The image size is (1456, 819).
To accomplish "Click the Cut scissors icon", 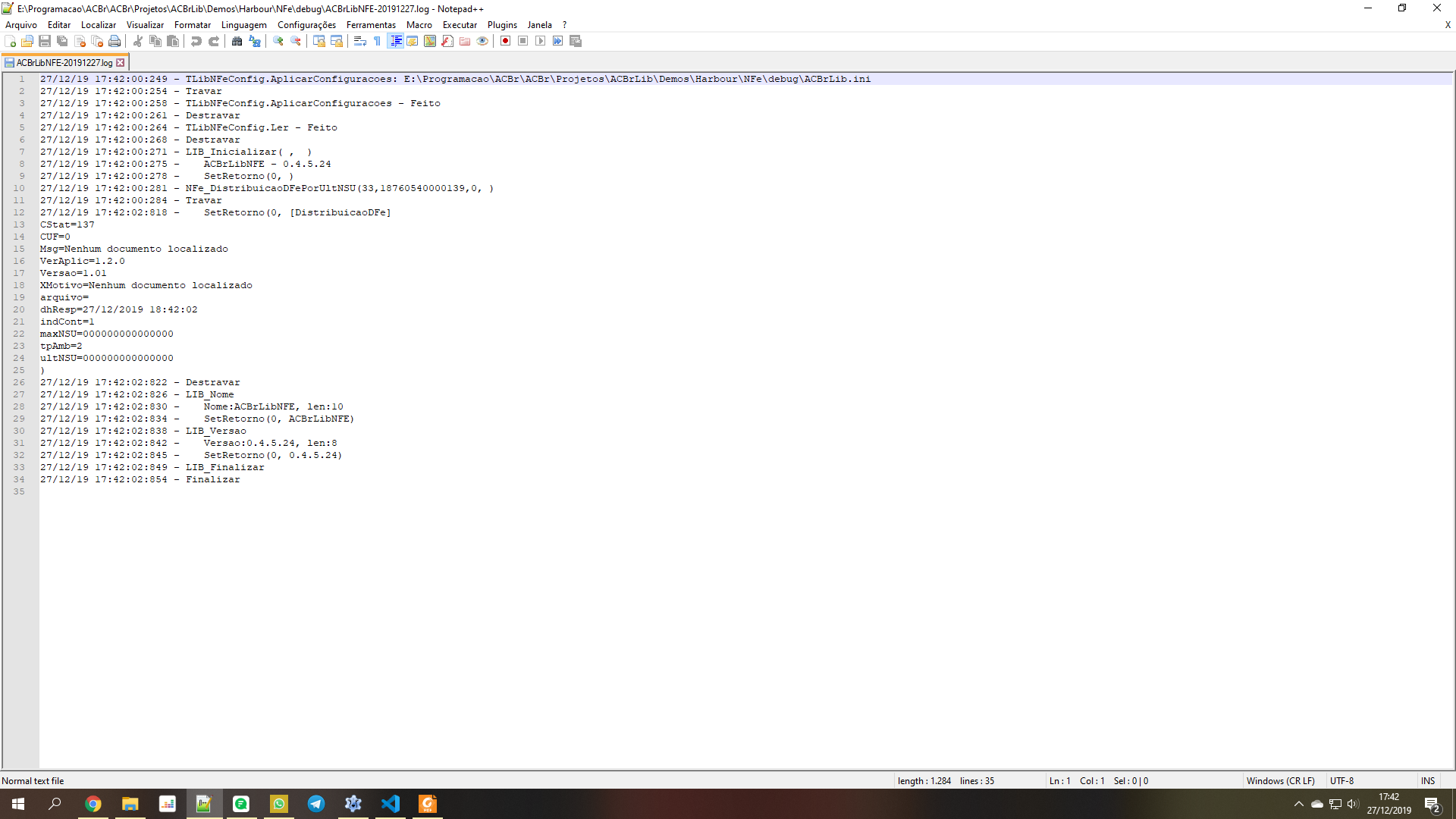I will (138, 41).
